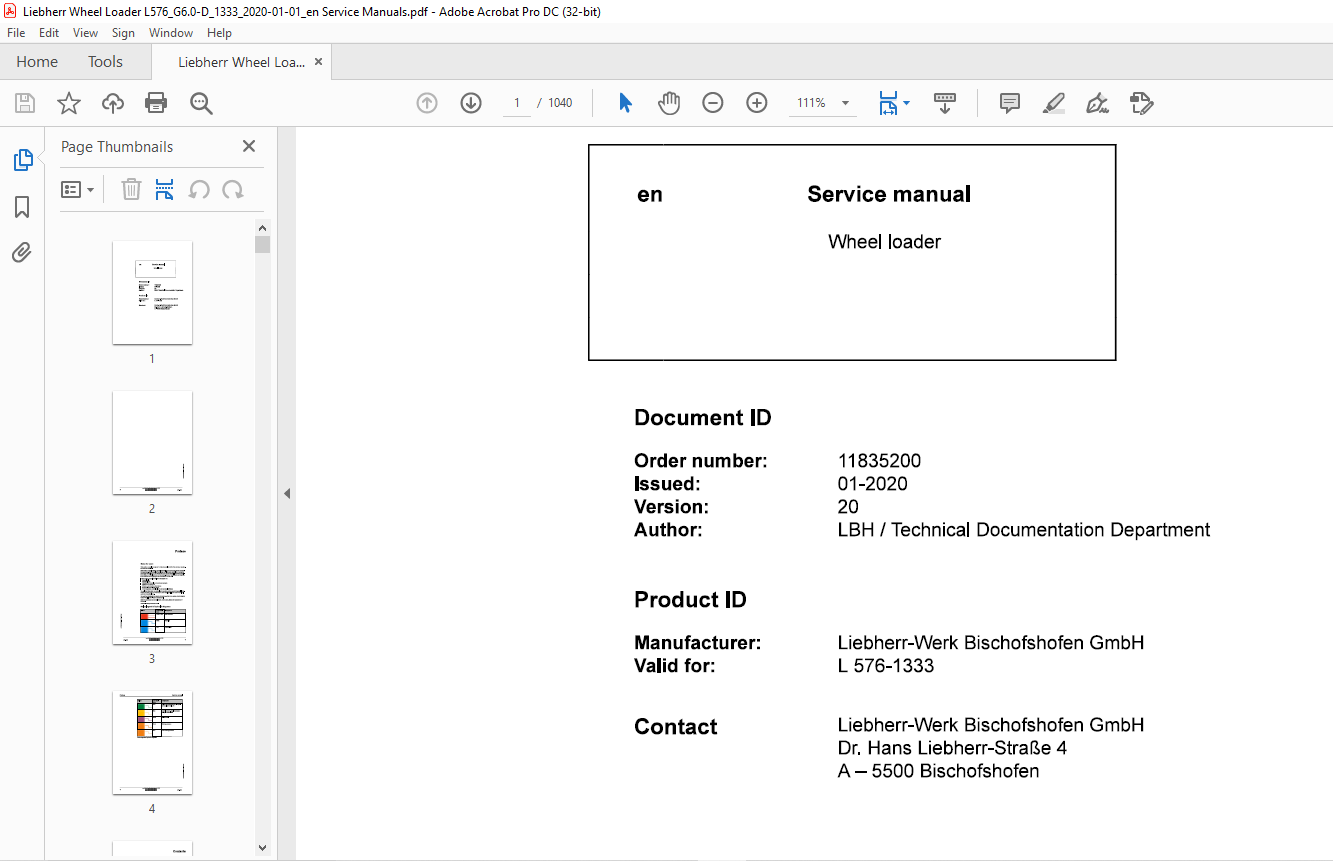The height and width of the screenshot is (861, 1333).
Task: Close the Liebherr document tab
Action: [319, 62]
